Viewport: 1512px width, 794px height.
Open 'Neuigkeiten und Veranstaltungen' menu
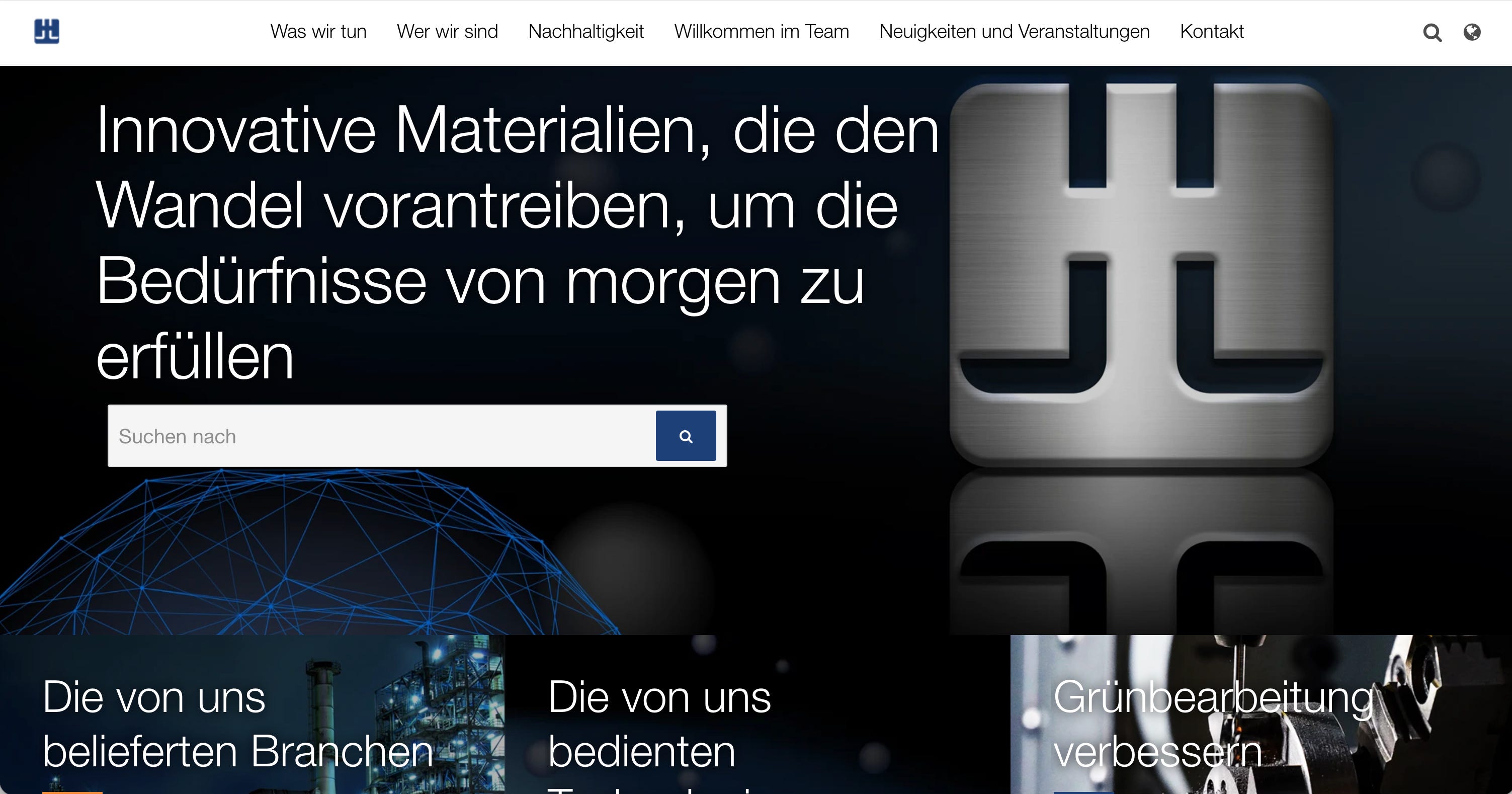point(1014,31)
